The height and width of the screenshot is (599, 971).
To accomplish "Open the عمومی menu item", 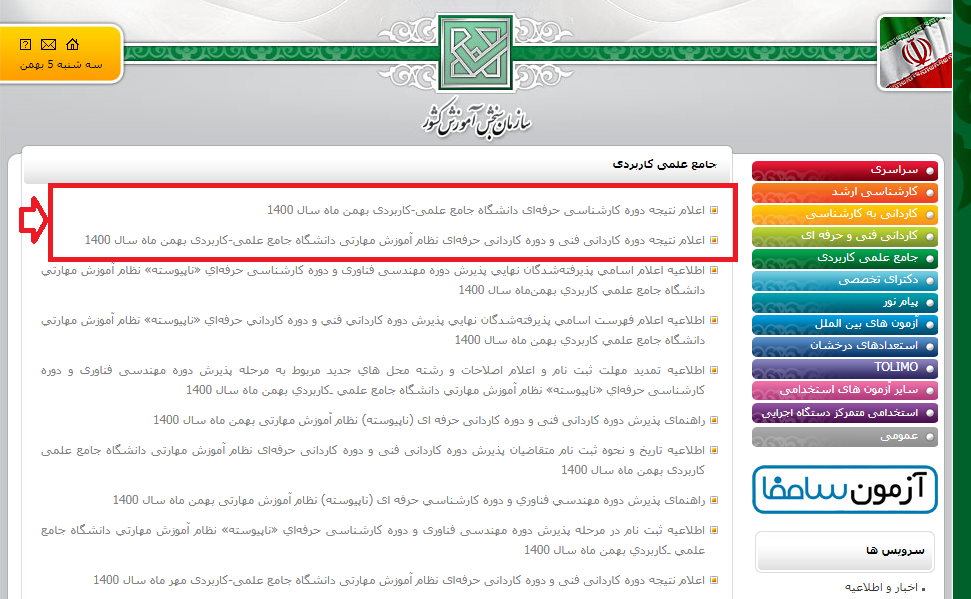I will click(845, 436).
